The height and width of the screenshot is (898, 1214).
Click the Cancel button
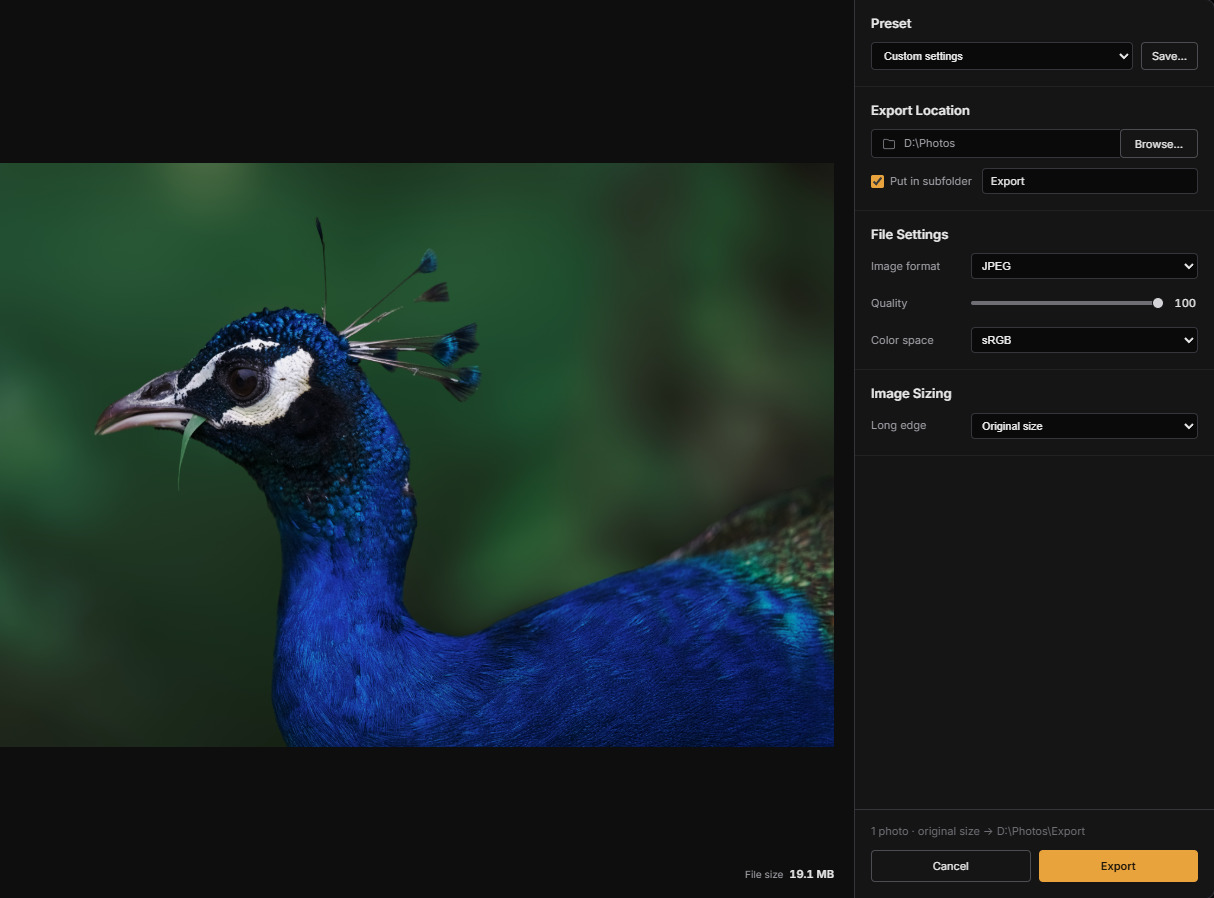point(950,866)
